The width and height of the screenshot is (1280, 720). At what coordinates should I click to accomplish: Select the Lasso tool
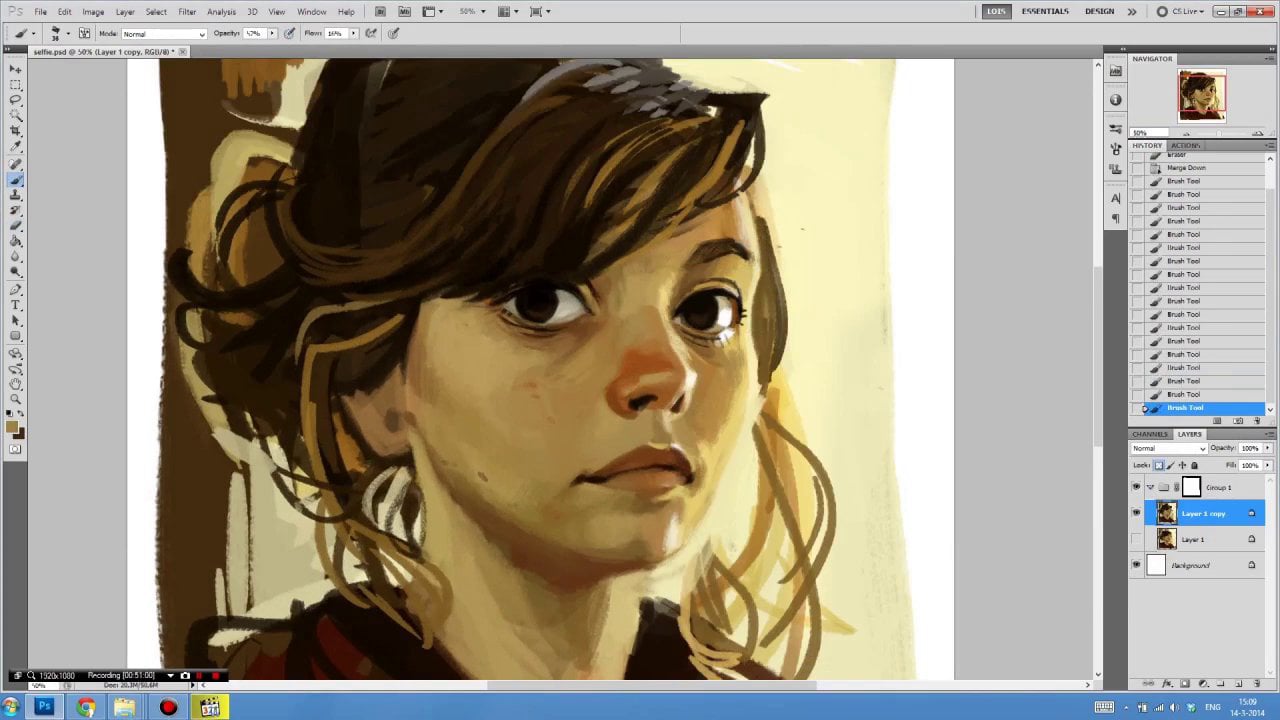point(16,100)
